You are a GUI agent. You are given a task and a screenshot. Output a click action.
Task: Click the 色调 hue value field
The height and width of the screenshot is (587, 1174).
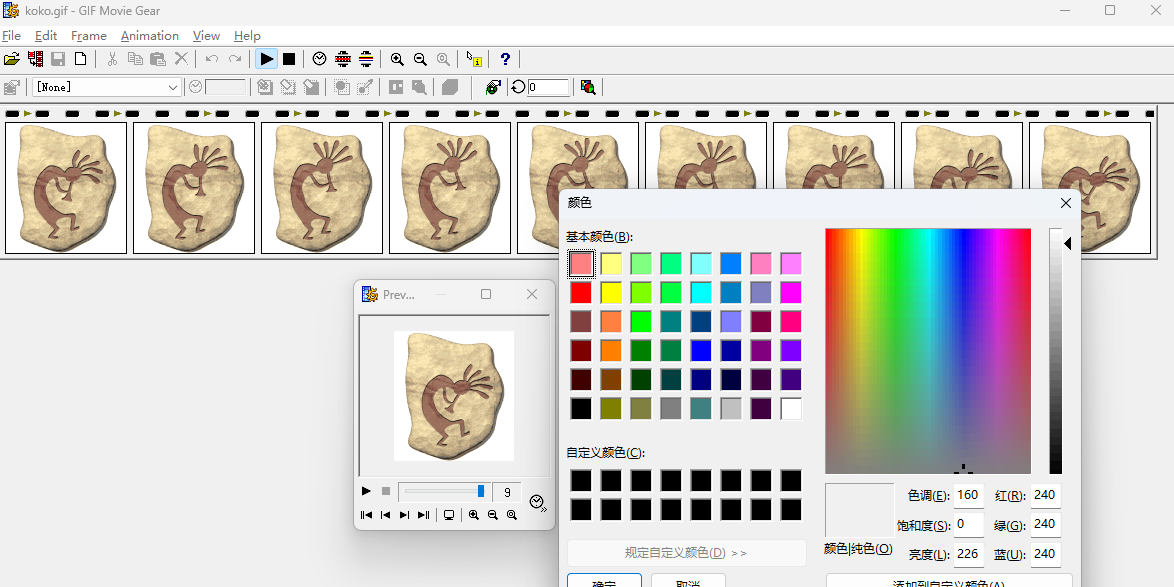coord(968,495)
